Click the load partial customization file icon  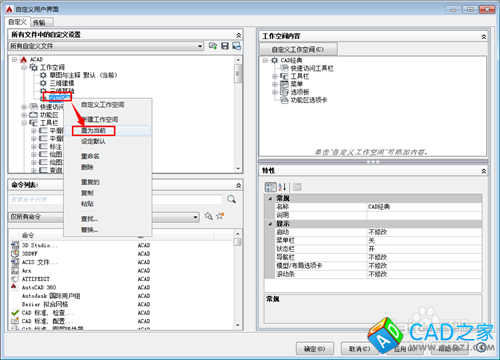[x=213, y=46]
